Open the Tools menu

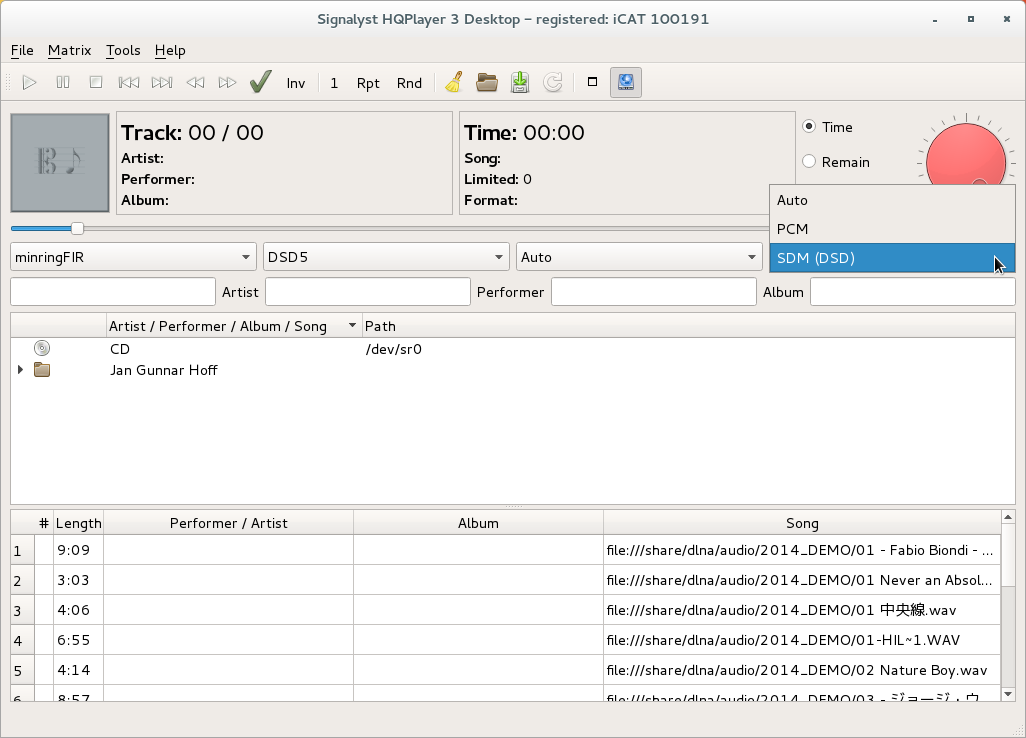(123, 50)
